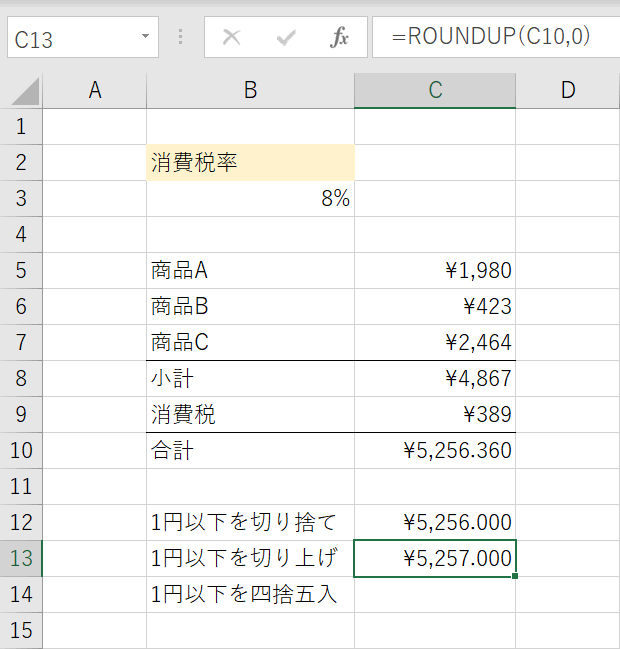Select row 4 header
620x649 pixels.
pyautogui.click(x=21, y=235)
